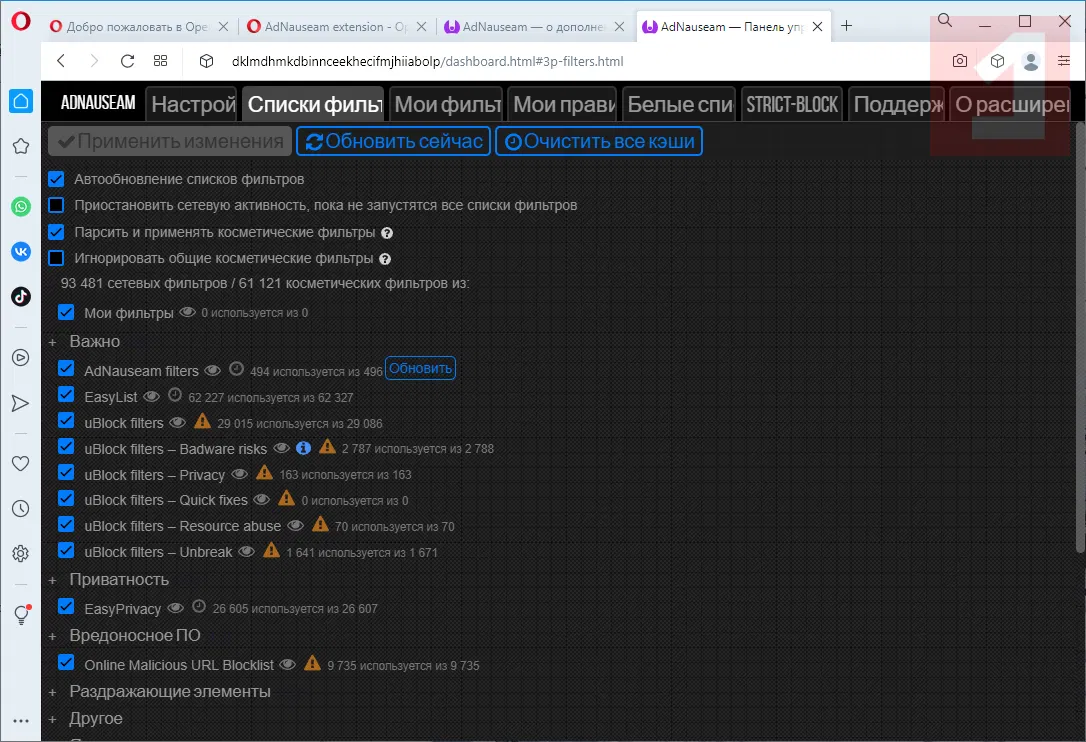Open speed dial grid icon

click(x=161, y=61)
